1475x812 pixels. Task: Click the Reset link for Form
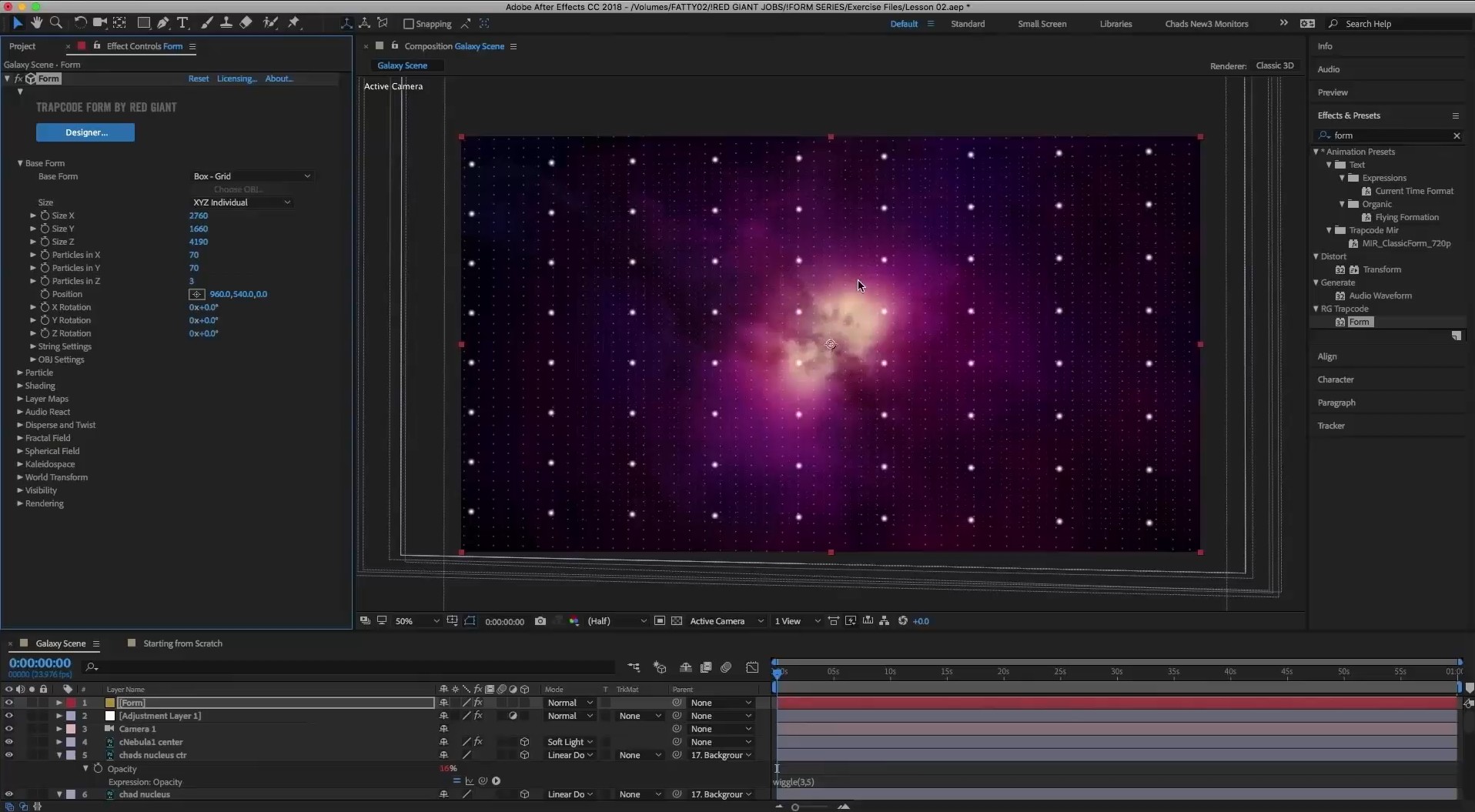tap(198, 79)
